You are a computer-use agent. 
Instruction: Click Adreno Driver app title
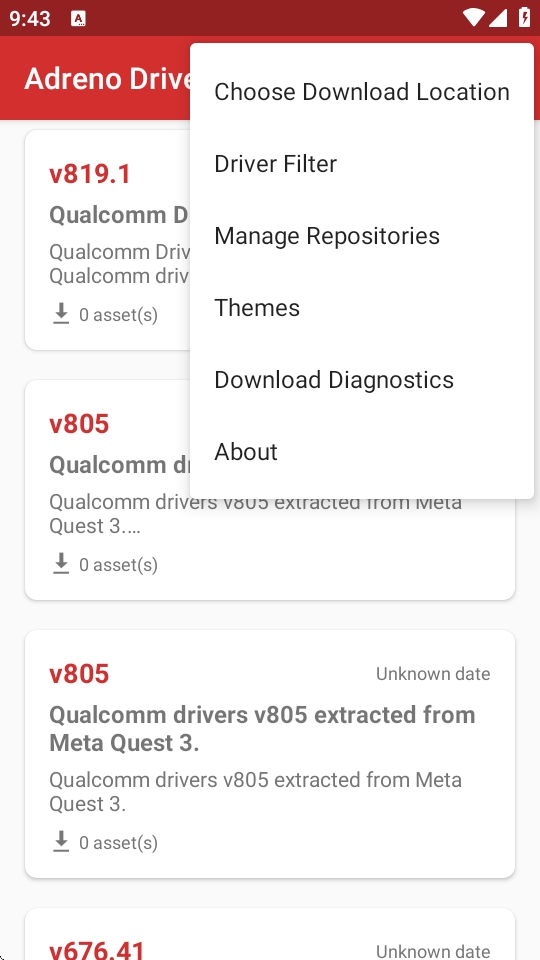tap(108, 79)
